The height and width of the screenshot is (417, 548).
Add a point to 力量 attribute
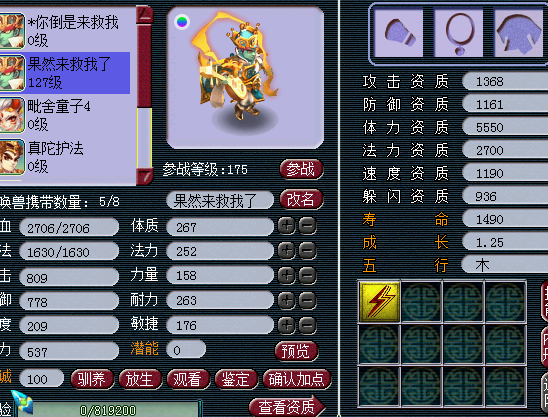(286, 275)
